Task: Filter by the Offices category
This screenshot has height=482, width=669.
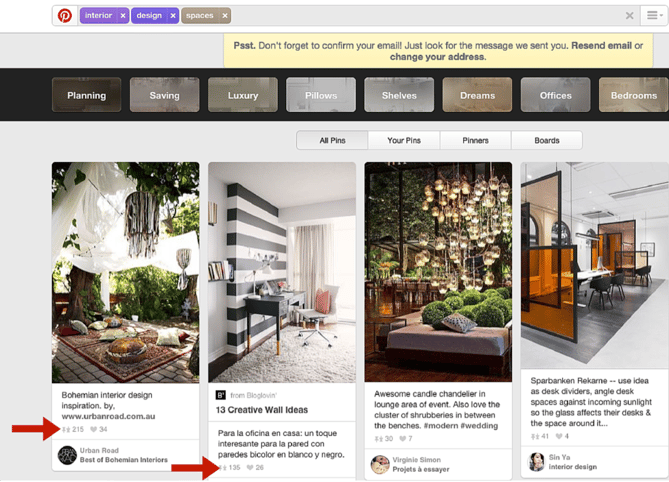Action: pos(556,95)
